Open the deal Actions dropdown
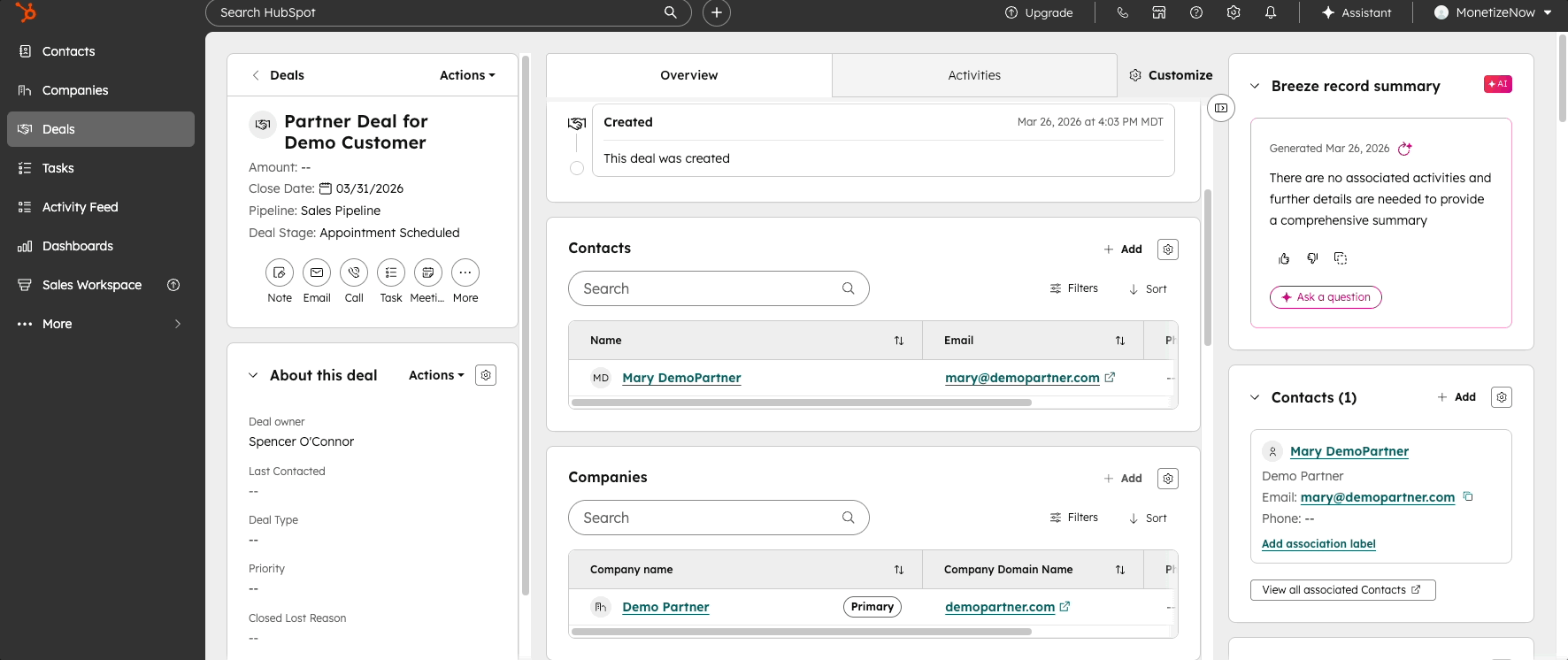This screenshot has height=660, width=1568. coord(467,75)
